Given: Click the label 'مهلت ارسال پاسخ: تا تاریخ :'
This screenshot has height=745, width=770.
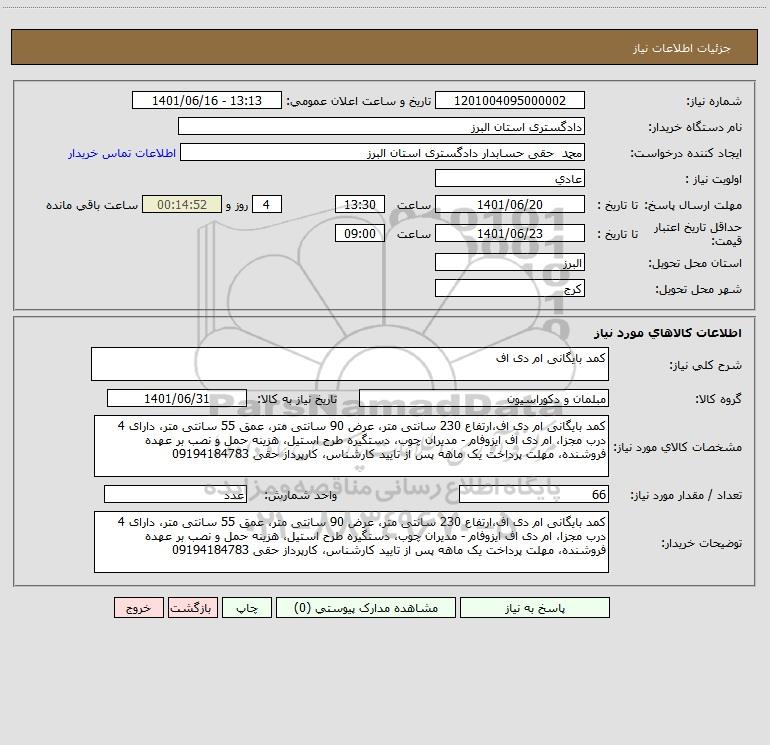Looking at the screenshot, I should 669,205.
